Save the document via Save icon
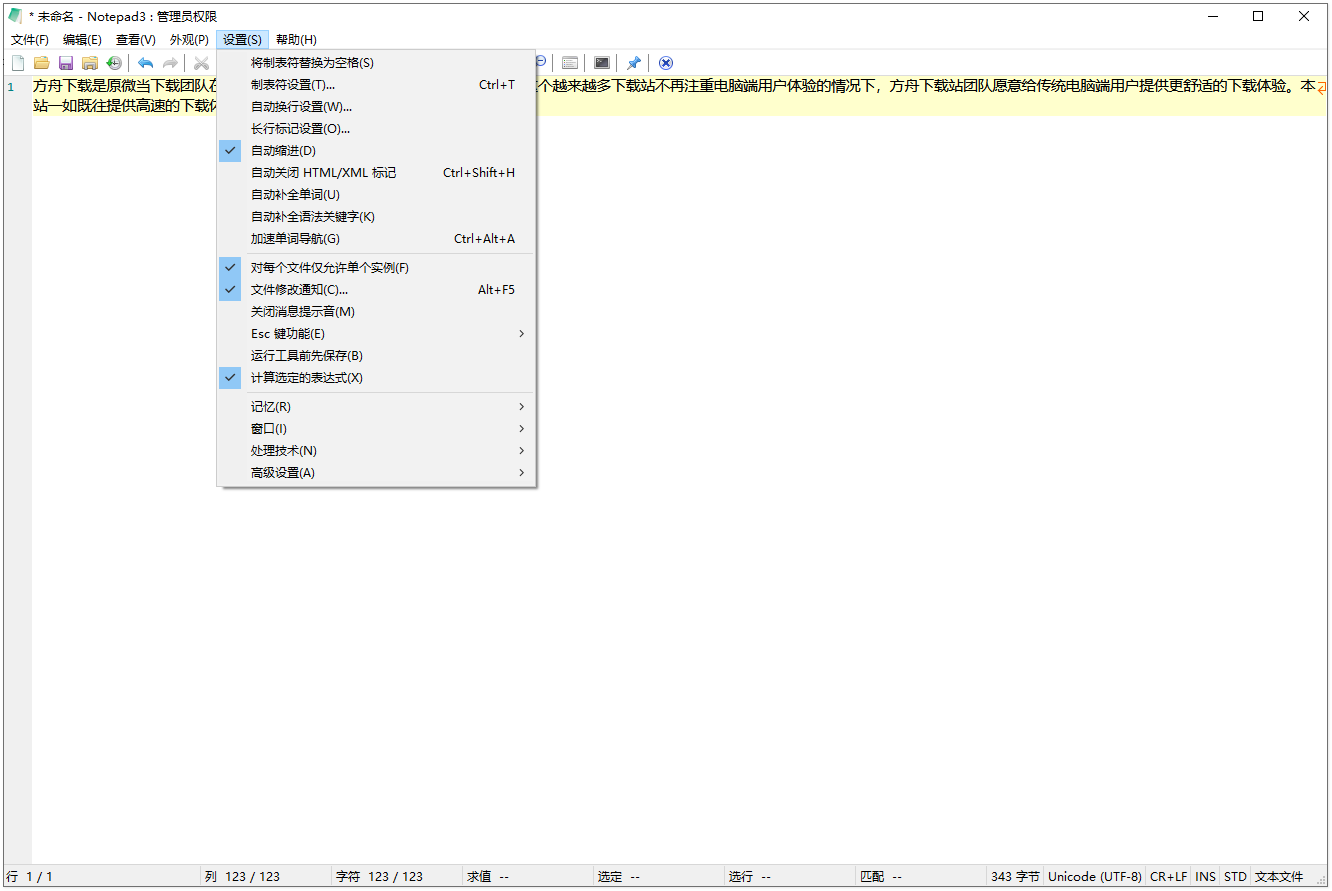Image resolution: width=1332 pixels, height=891 pixels. [65, 62]
